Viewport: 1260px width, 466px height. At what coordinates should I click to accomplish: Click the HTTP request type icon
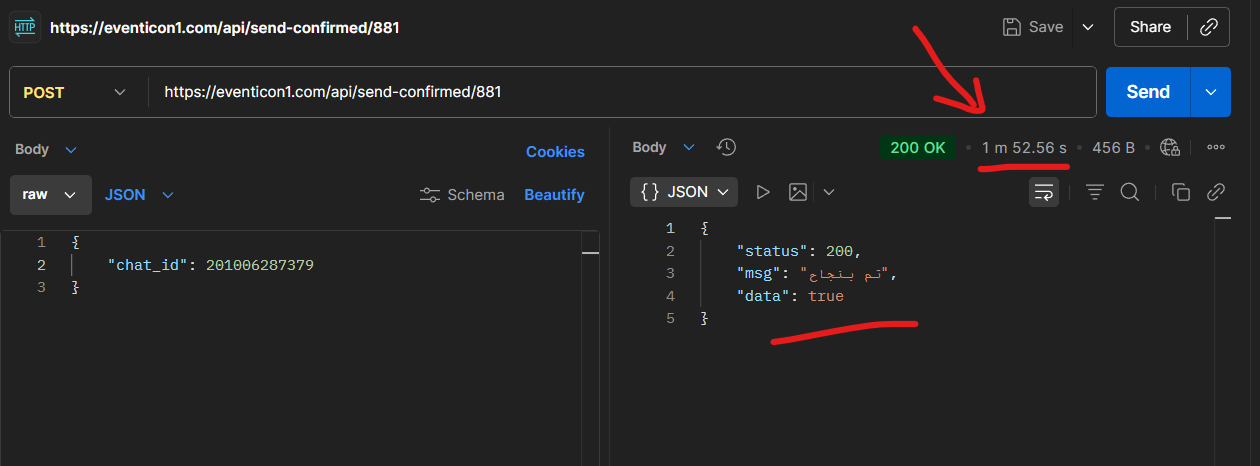[x=24, y=27]
